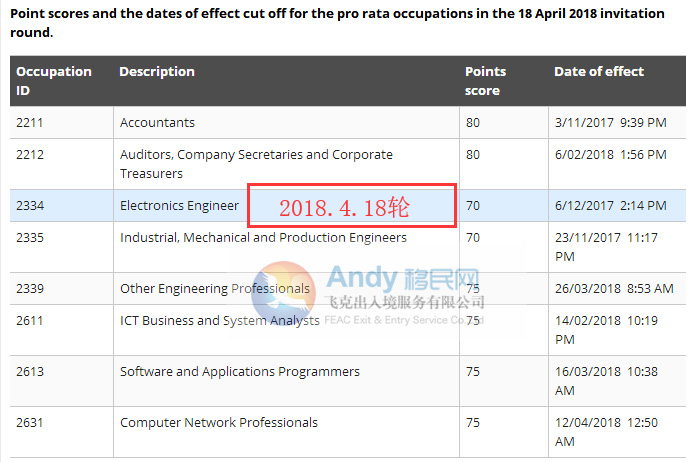Image resolution: width=697 pixels, height=462 pixels.
Task: Click the 6/12/2017 2:14 PM date cell
Action: coord(610,206)
